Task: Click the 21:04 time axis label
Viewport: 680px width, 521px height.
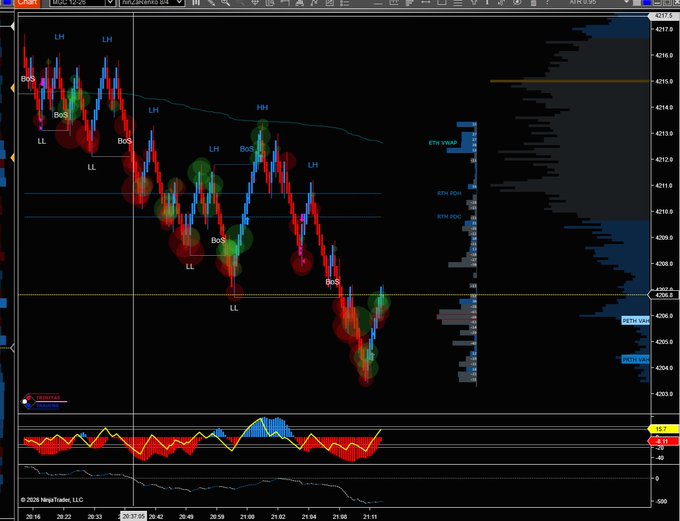Action: [x=309, y=517]
